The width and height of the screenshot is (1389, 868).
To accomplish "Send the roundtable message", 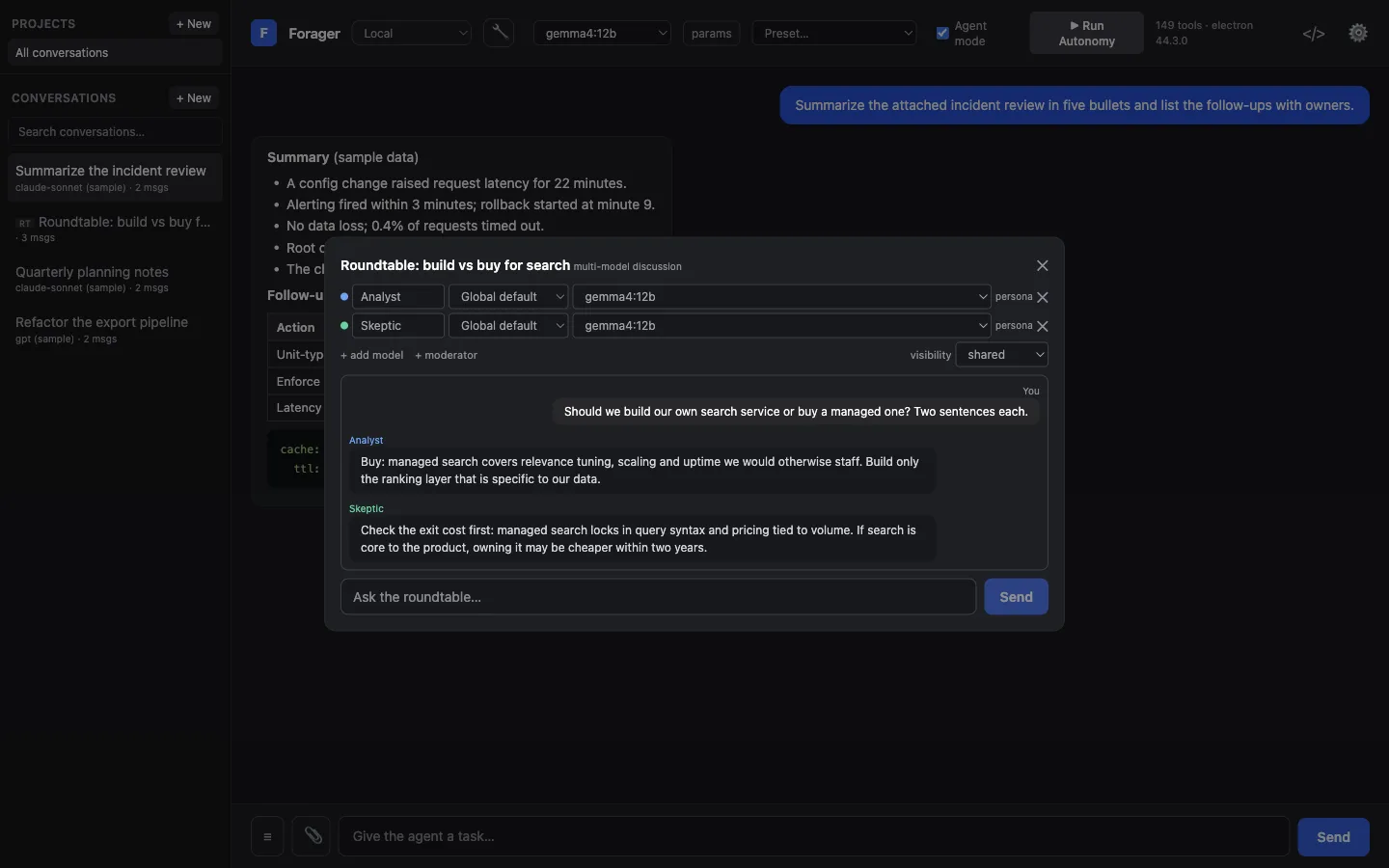I will coord(1016,597).
